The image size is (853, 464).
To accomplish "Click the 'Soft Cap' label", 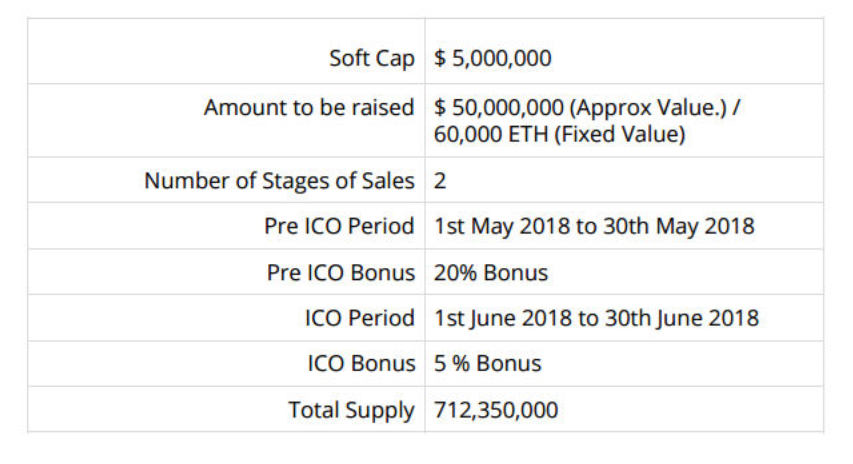I will coord(371,58).
